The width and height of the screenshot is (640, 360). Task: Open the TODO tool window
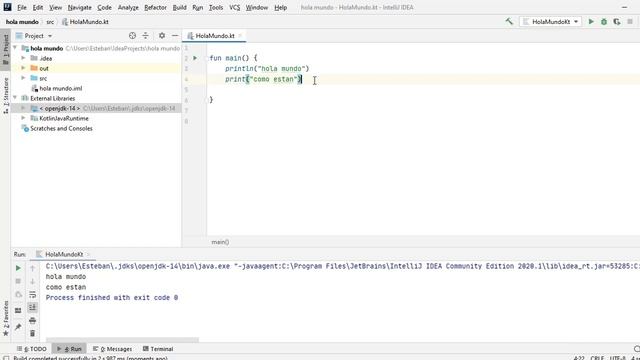tap(32, 349)
